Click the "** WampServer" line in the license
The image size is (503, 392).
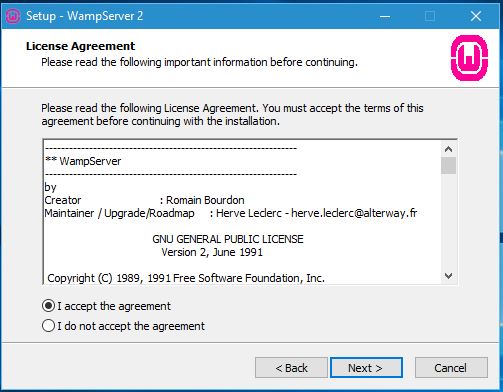click(x=83, y=161)
